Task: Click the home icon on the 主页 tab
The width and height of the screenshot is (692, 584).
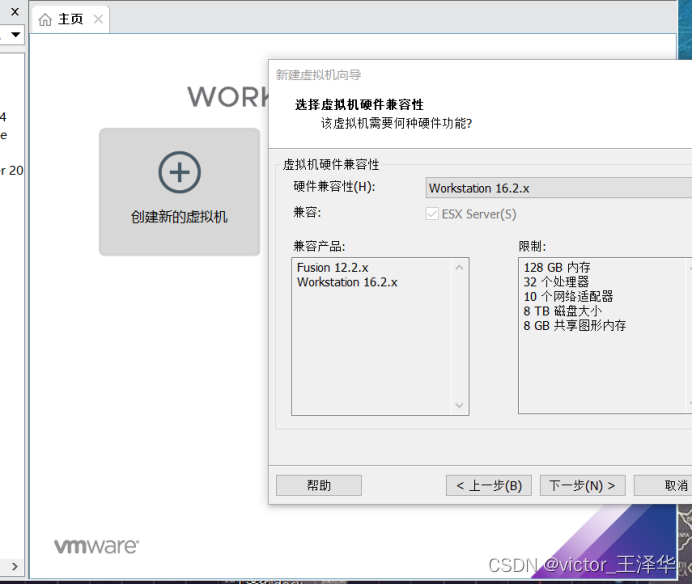Action: [x=45, y=19]
